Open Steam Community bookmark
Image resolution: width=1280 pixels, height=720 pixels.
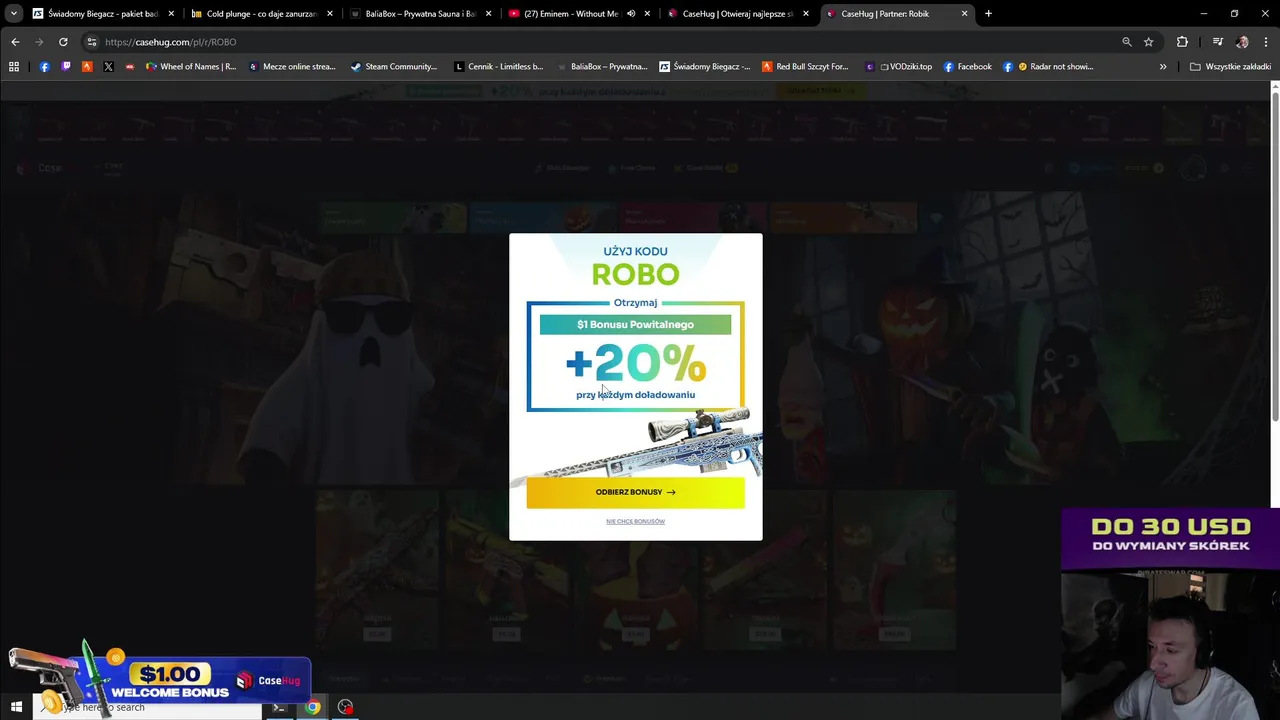point(393,67)
